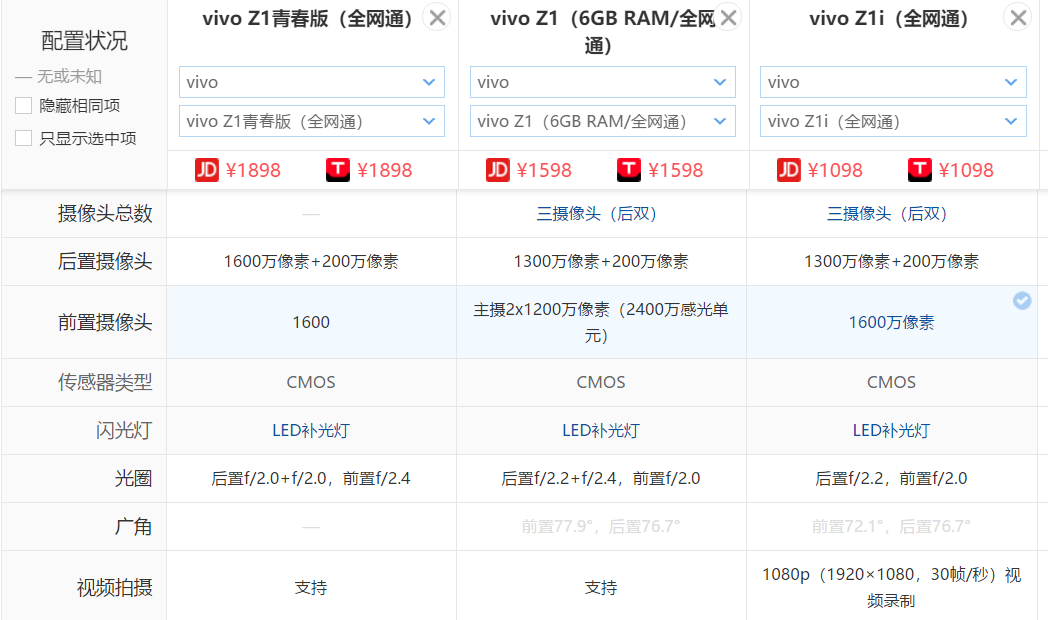
Task: Select the 广角 row label
Action: (133, 526)
